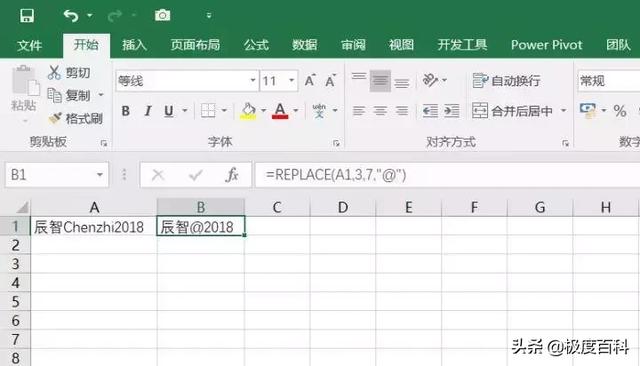Click the Redo arrow icon
The image size is (640, 366).
pyautogui.click(x=114, y=16)
